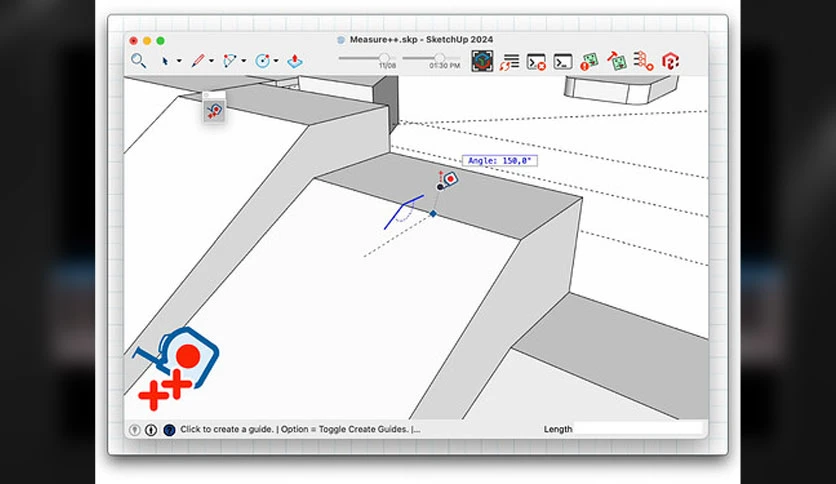
Task: Click the Angle: 150,0° label
Action: click(x=500, y=160)
